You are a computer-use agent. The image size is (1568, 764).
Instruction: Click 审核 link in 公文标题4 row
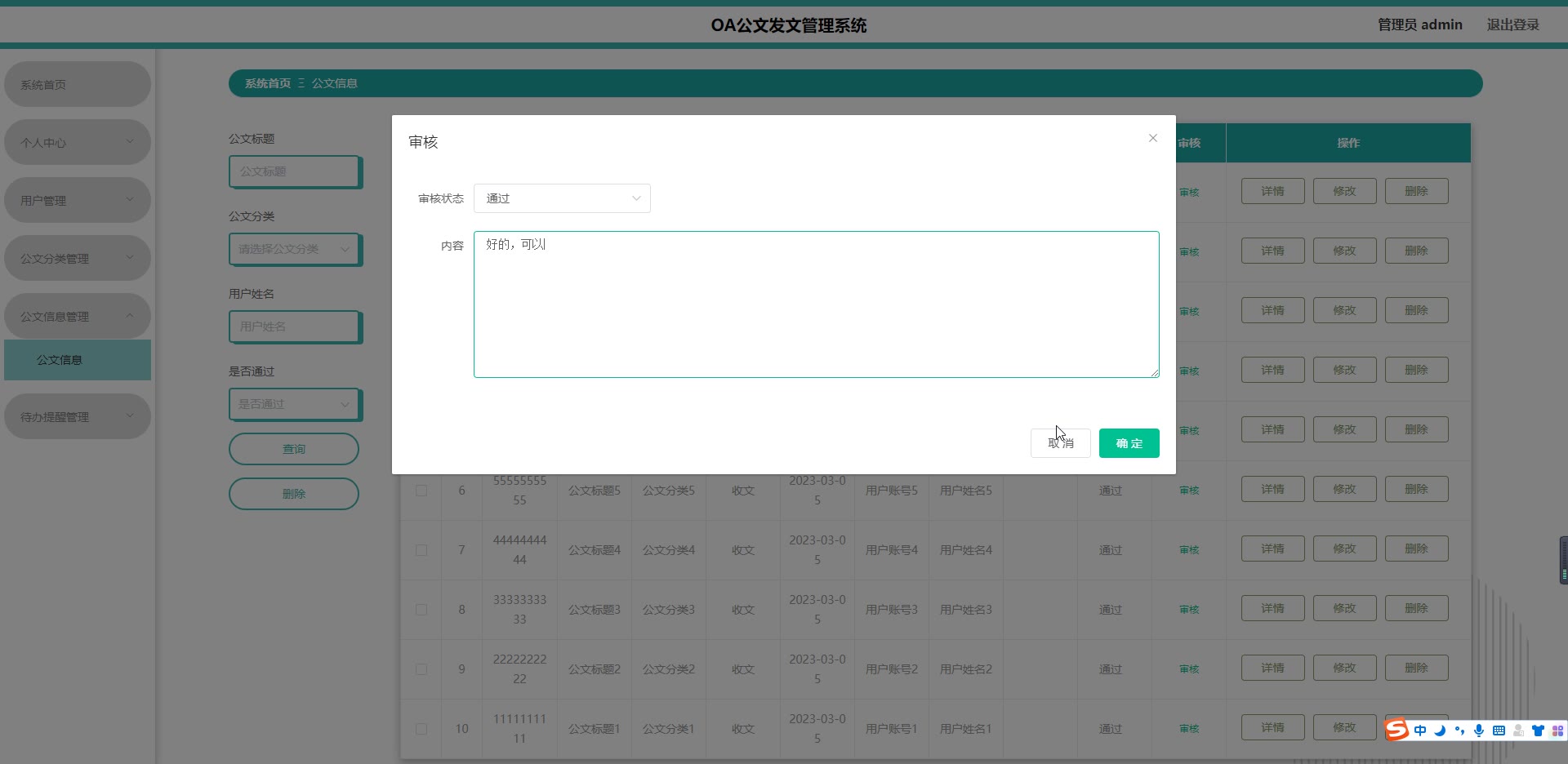tap(1189, 550)
